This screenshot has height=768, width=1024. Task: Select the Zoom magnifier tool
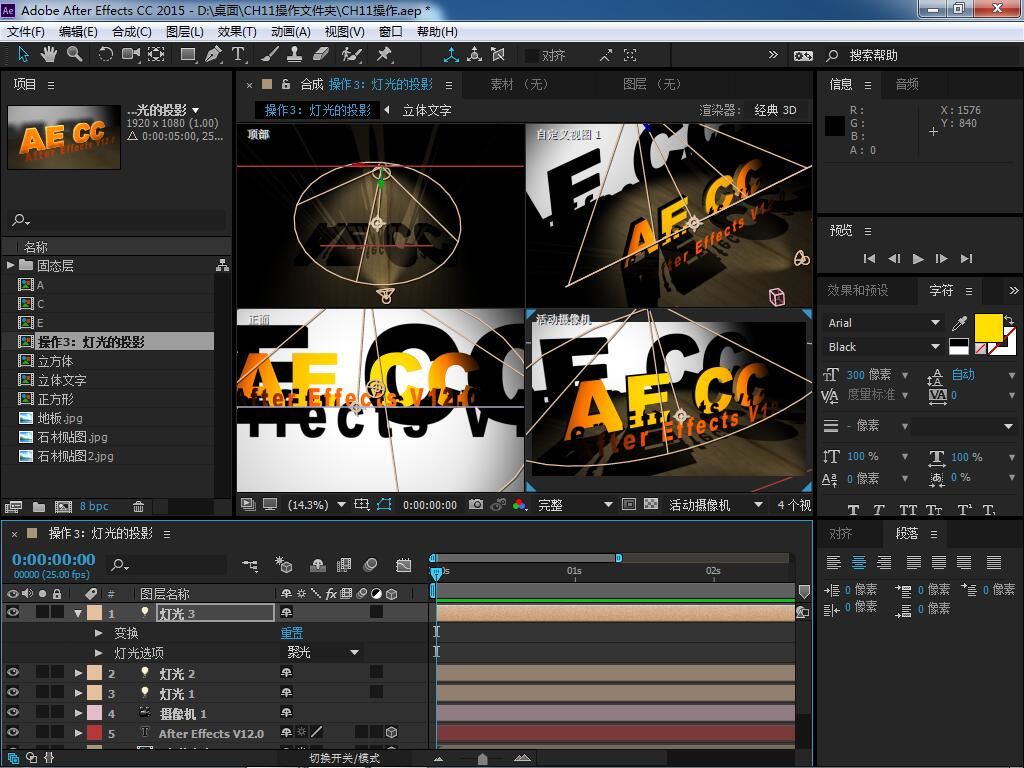pyautogui.click(x=74, y=55)
